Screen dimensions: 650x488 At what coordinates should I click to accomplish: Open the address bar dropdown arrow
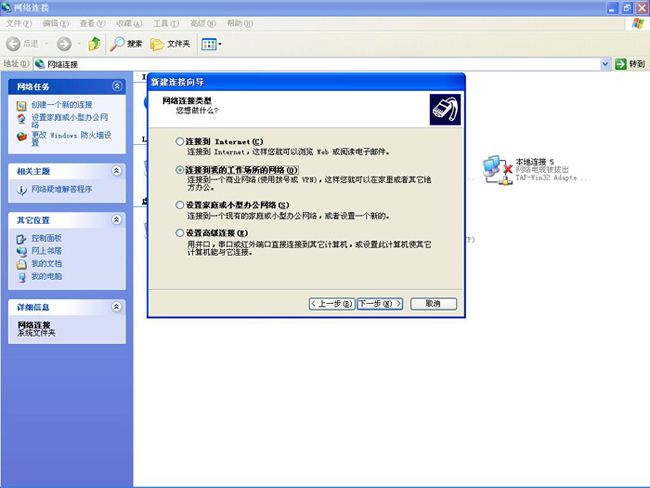605,64
